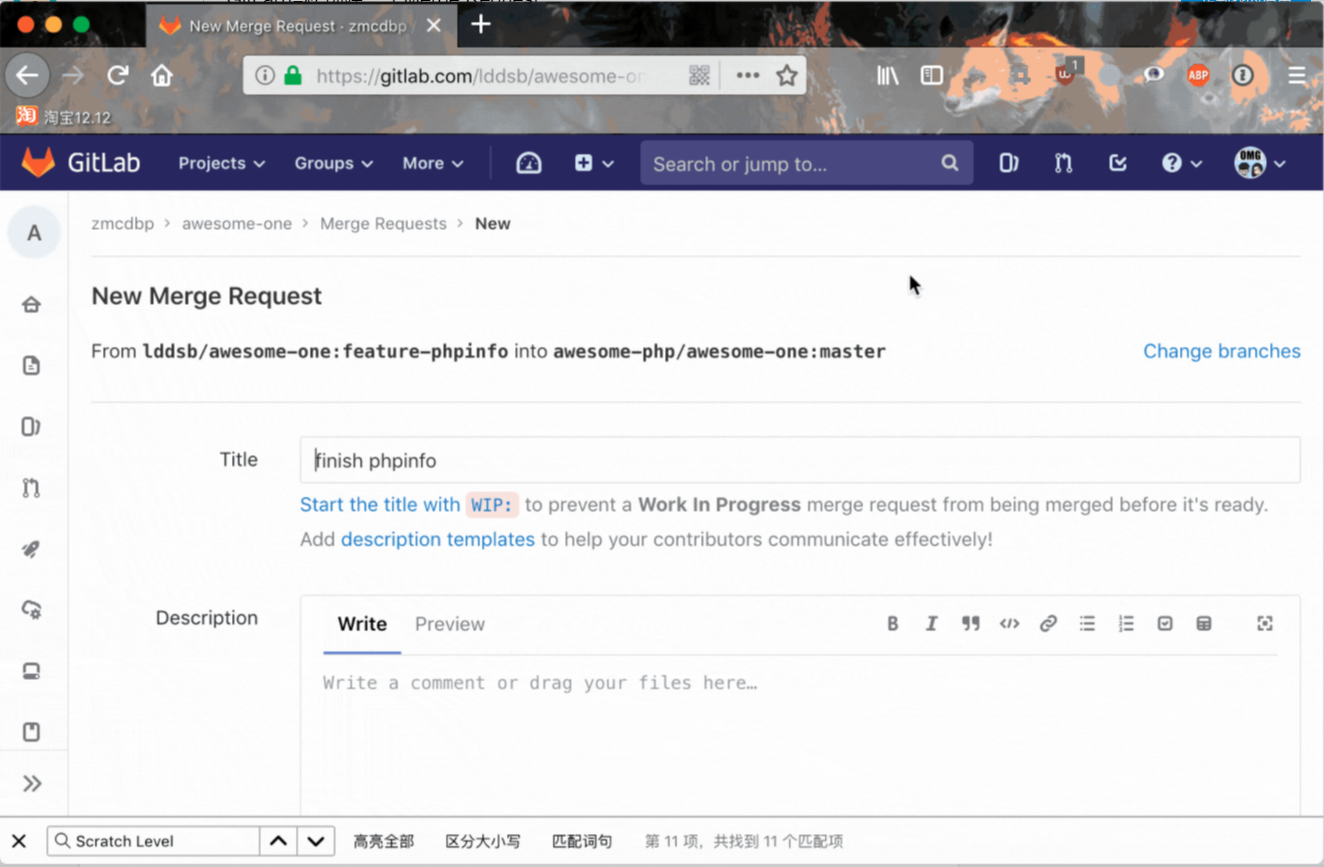Click the Change branches link

[x=1221, y=351]
